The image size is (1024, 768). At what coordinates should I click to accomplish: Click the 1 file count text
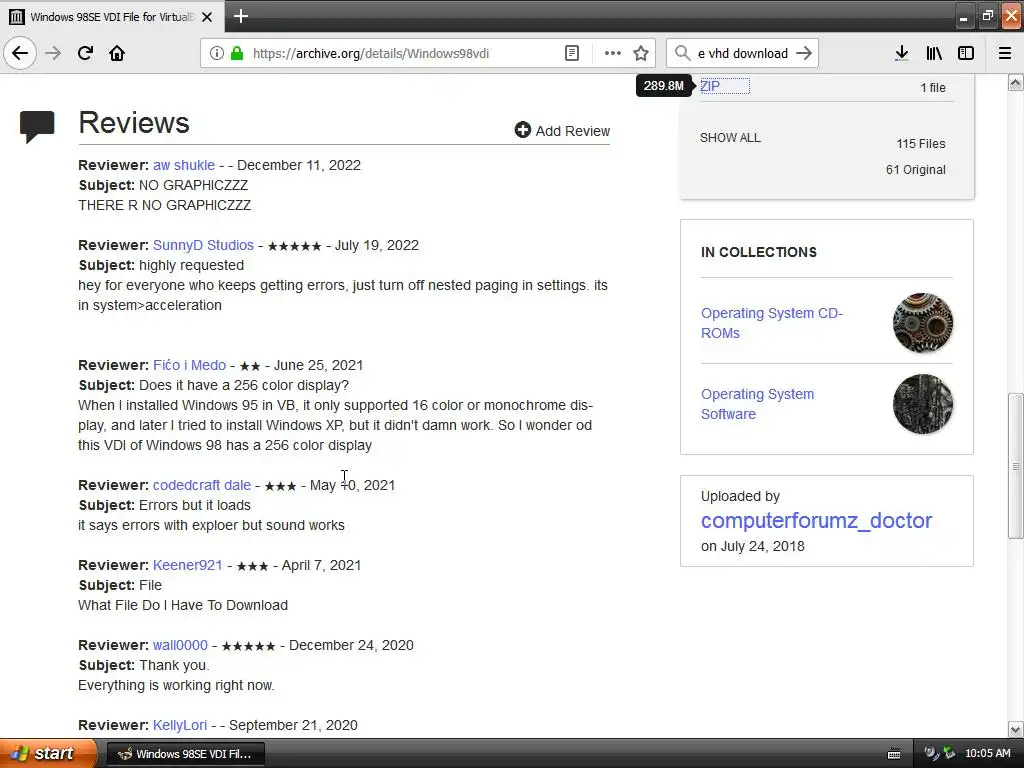pyautogui.click(x=933, y=88)
